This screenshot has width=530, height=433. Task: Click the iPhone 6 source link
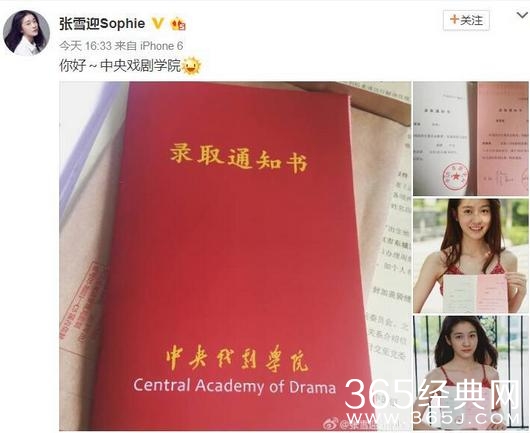tap(162, 46)
